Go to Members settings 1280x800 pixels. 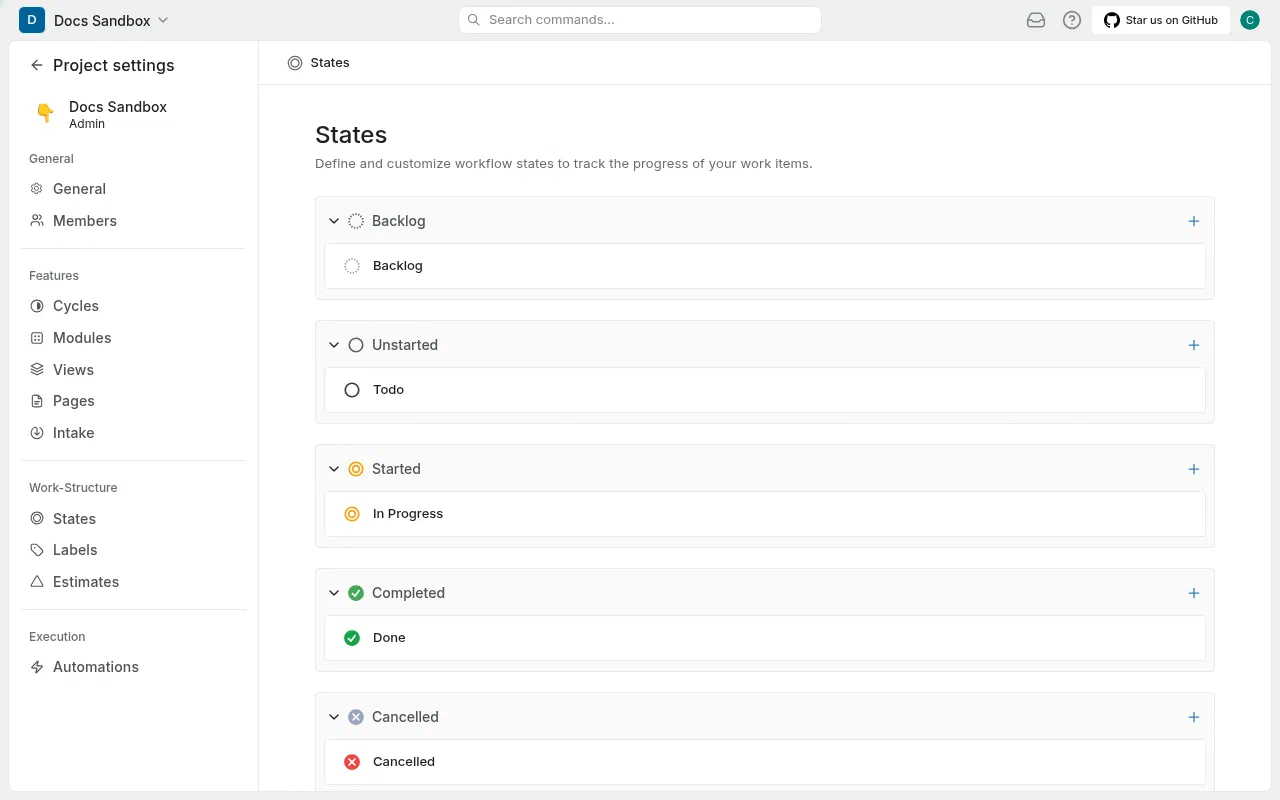click(134, 221)
